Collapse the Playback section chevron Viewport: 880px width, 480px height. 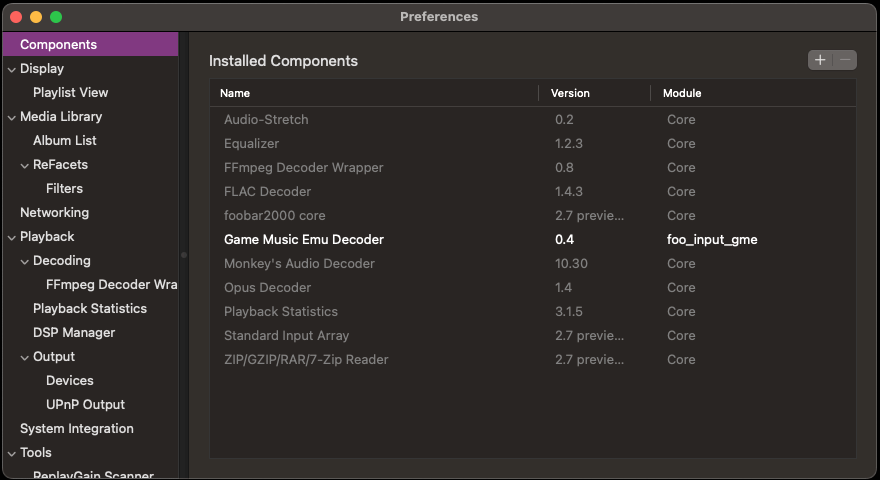click(11, 237)
